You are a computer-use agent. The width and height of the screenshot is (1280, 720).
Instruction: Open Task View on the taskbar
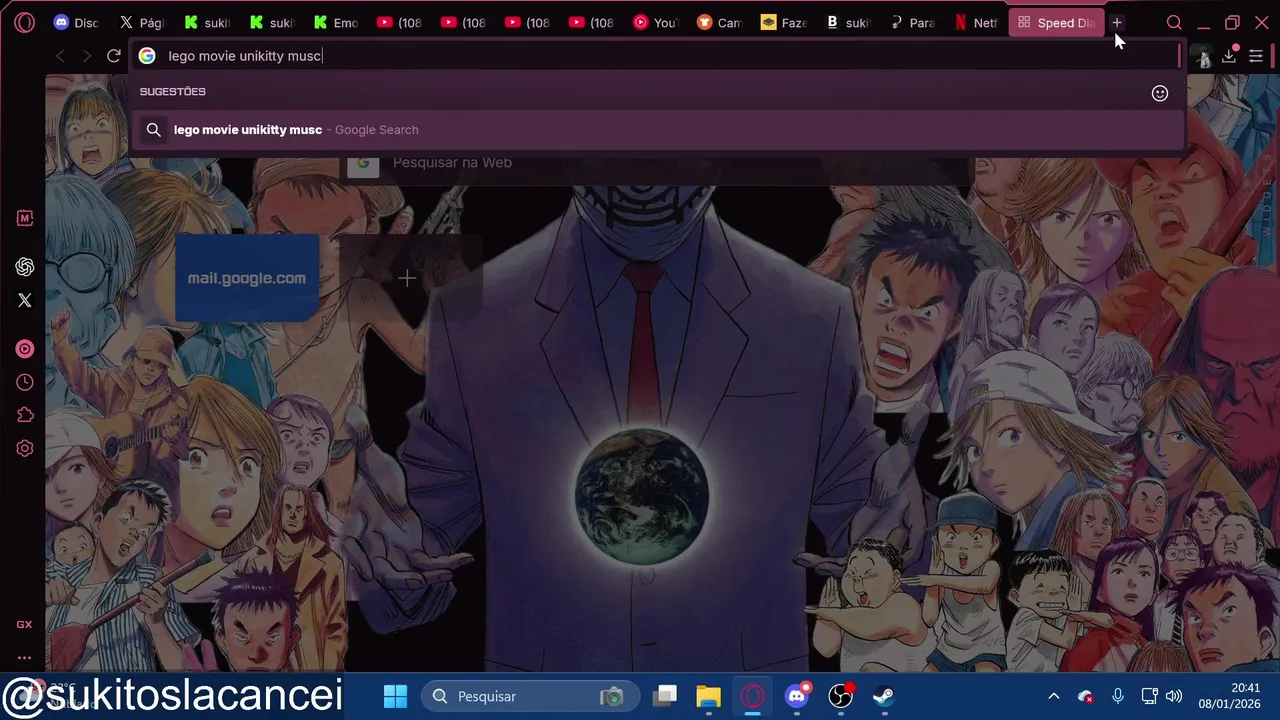point(665,696)
